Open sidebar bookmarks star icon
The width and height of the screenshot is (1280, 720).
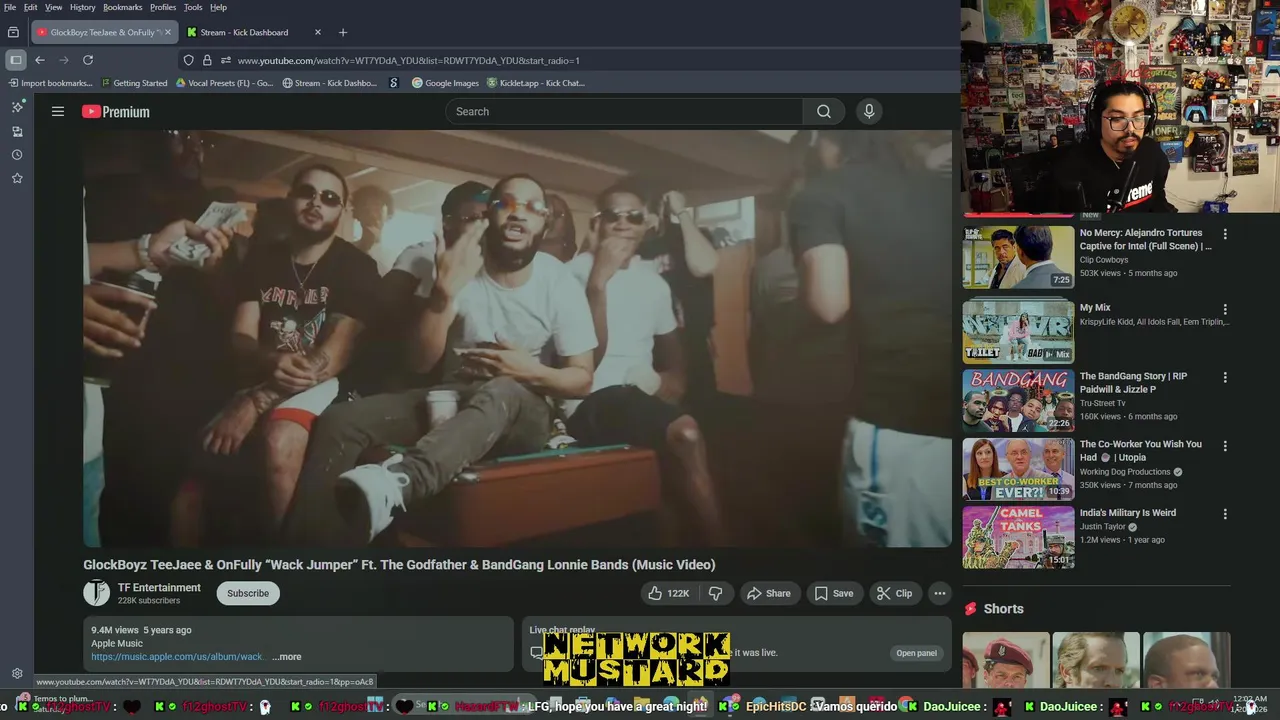click(17, 178)
